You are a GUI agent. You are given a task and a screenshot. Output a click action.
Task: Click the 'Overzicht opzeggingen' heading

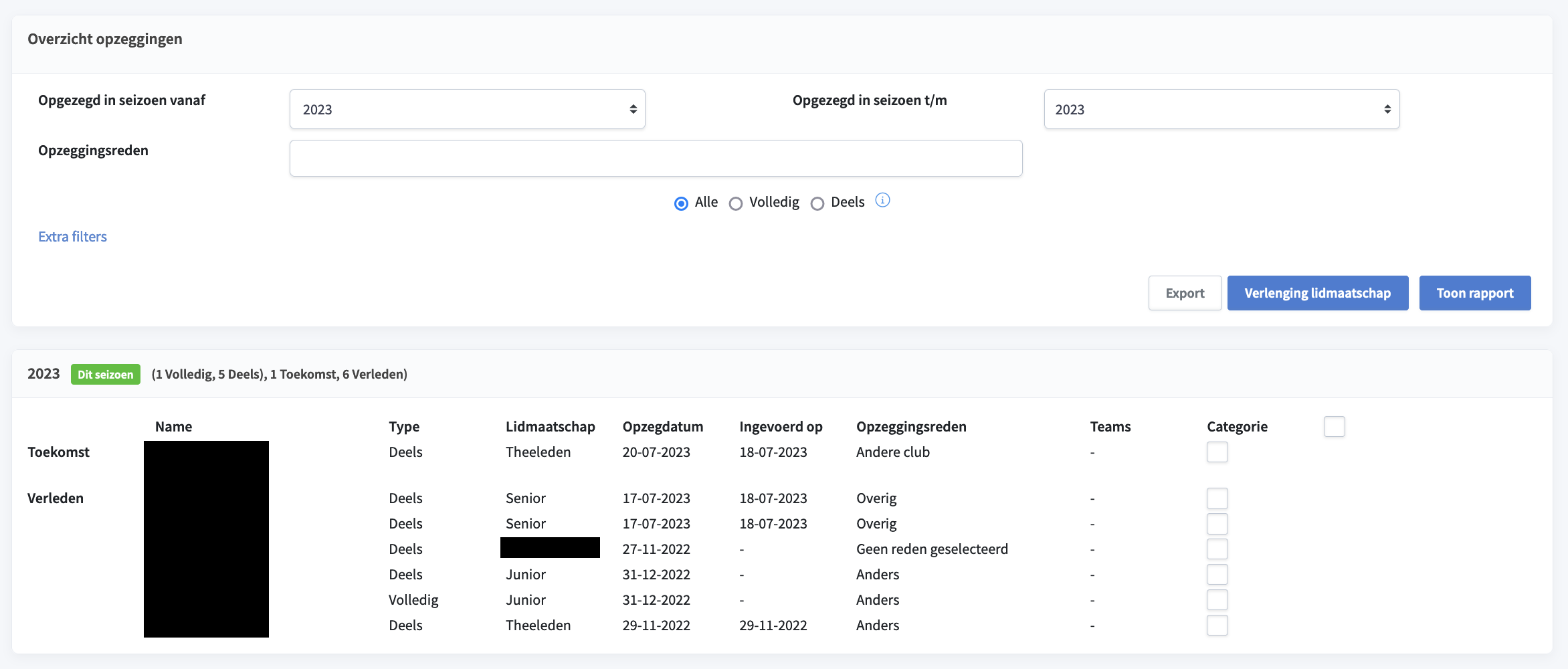[105, 39]
